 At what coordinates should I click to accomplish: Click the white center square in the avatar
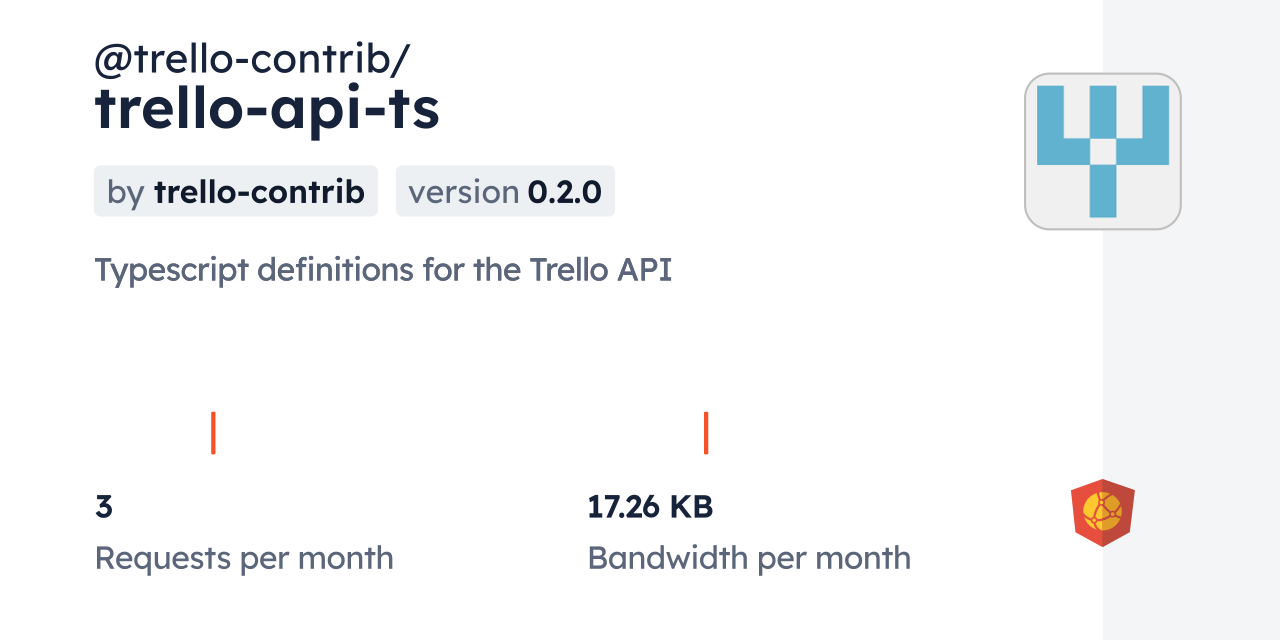click(1103, 151)
